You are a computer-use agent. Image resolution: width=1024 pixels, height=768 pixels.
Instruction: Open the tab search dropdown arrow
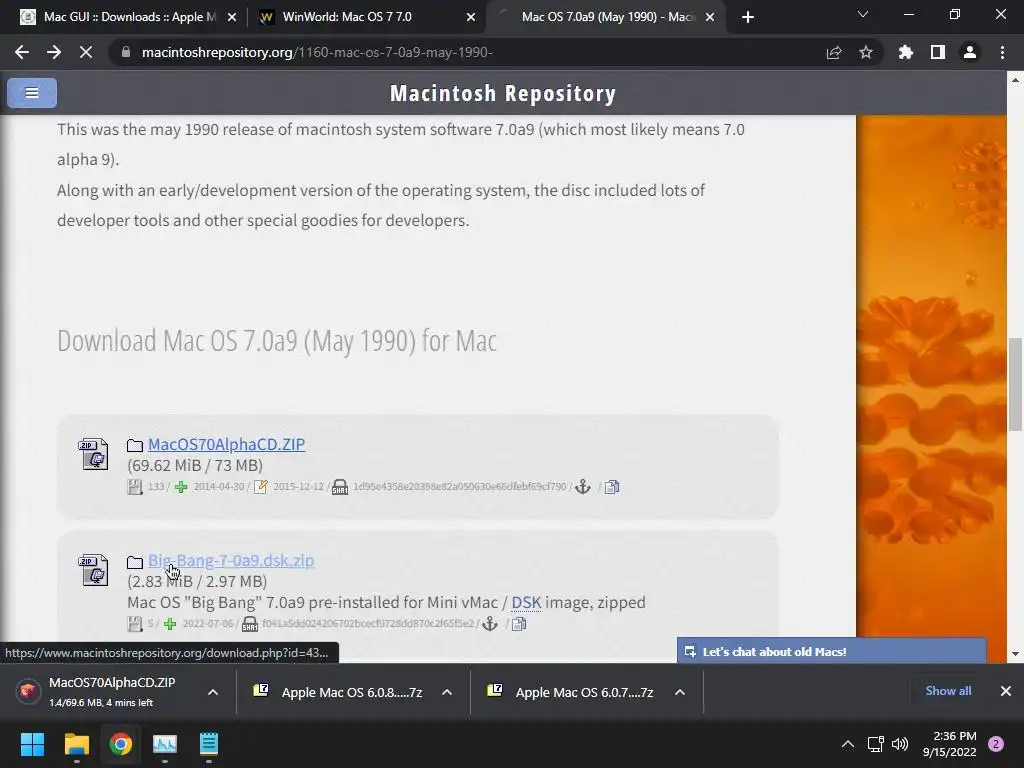[863, 15]
